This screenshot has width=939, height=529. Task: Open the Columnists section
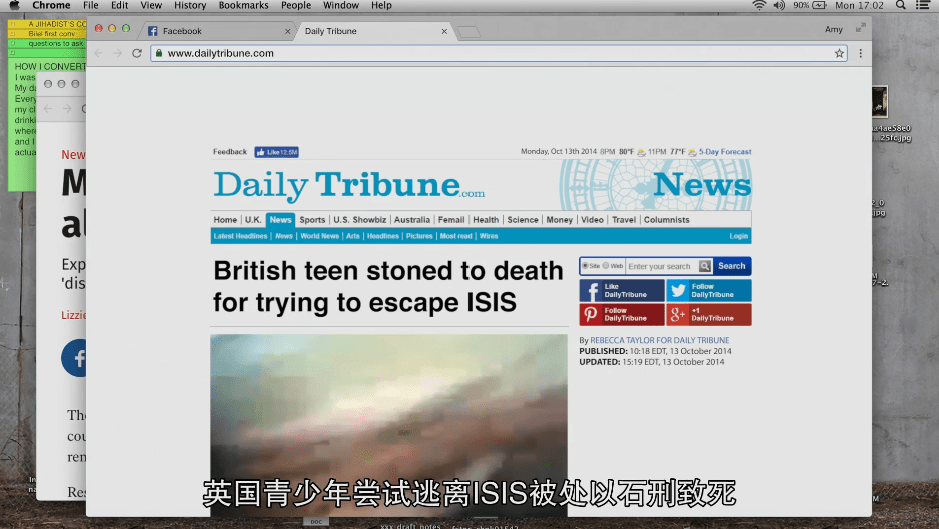(x=667, y=220)
